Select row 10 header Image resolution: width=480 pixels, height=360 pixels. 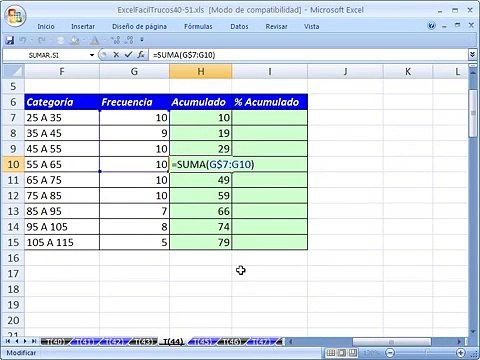pyautogui.click(x=13, y=164)
